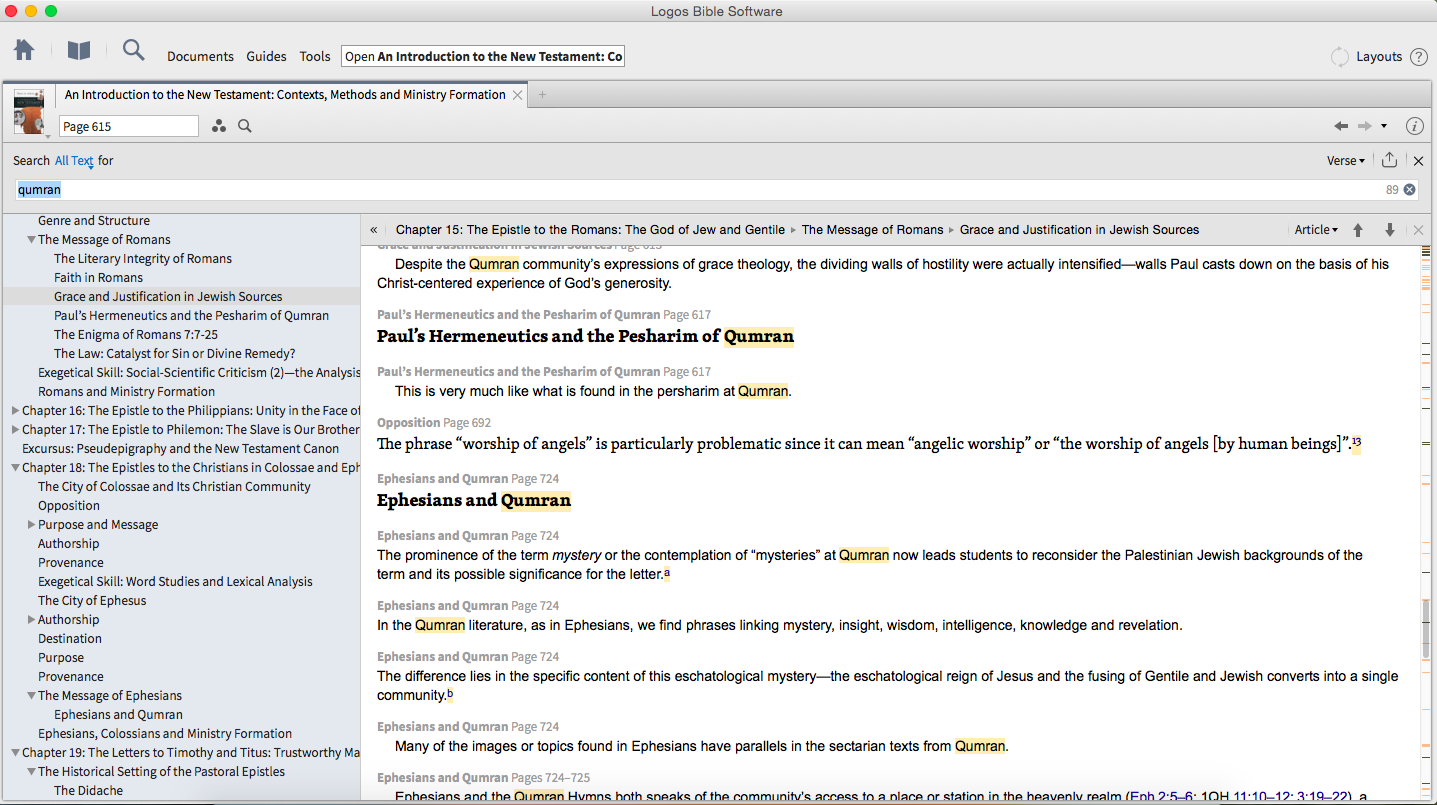Open the Verse dropdown
The image size is (1437, 805).
tap(1345, 160)
